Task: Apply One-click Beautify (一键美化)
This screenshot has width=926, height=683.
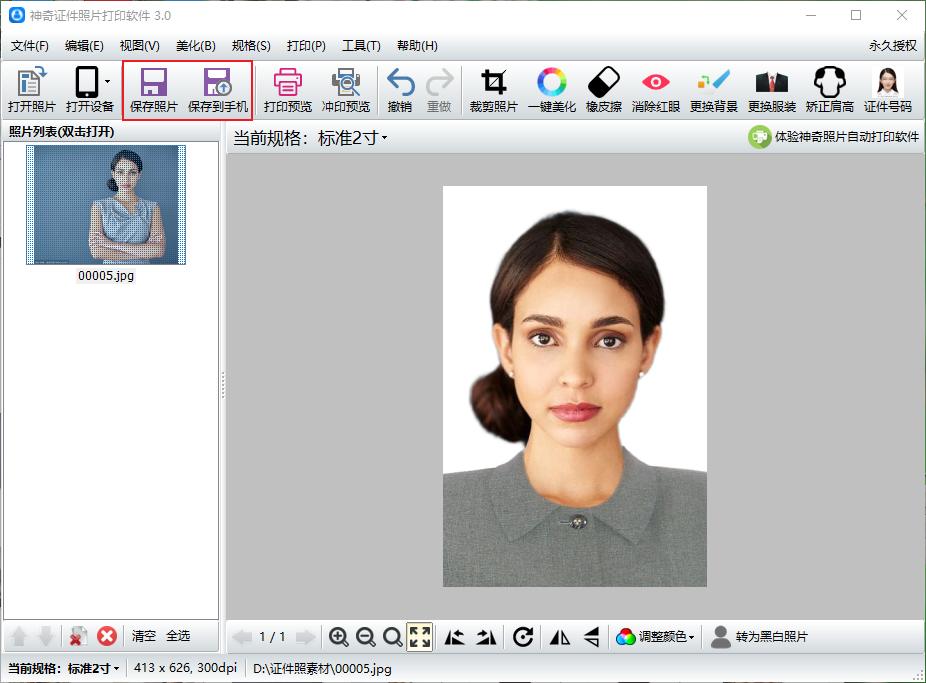Action: [551, 82]
